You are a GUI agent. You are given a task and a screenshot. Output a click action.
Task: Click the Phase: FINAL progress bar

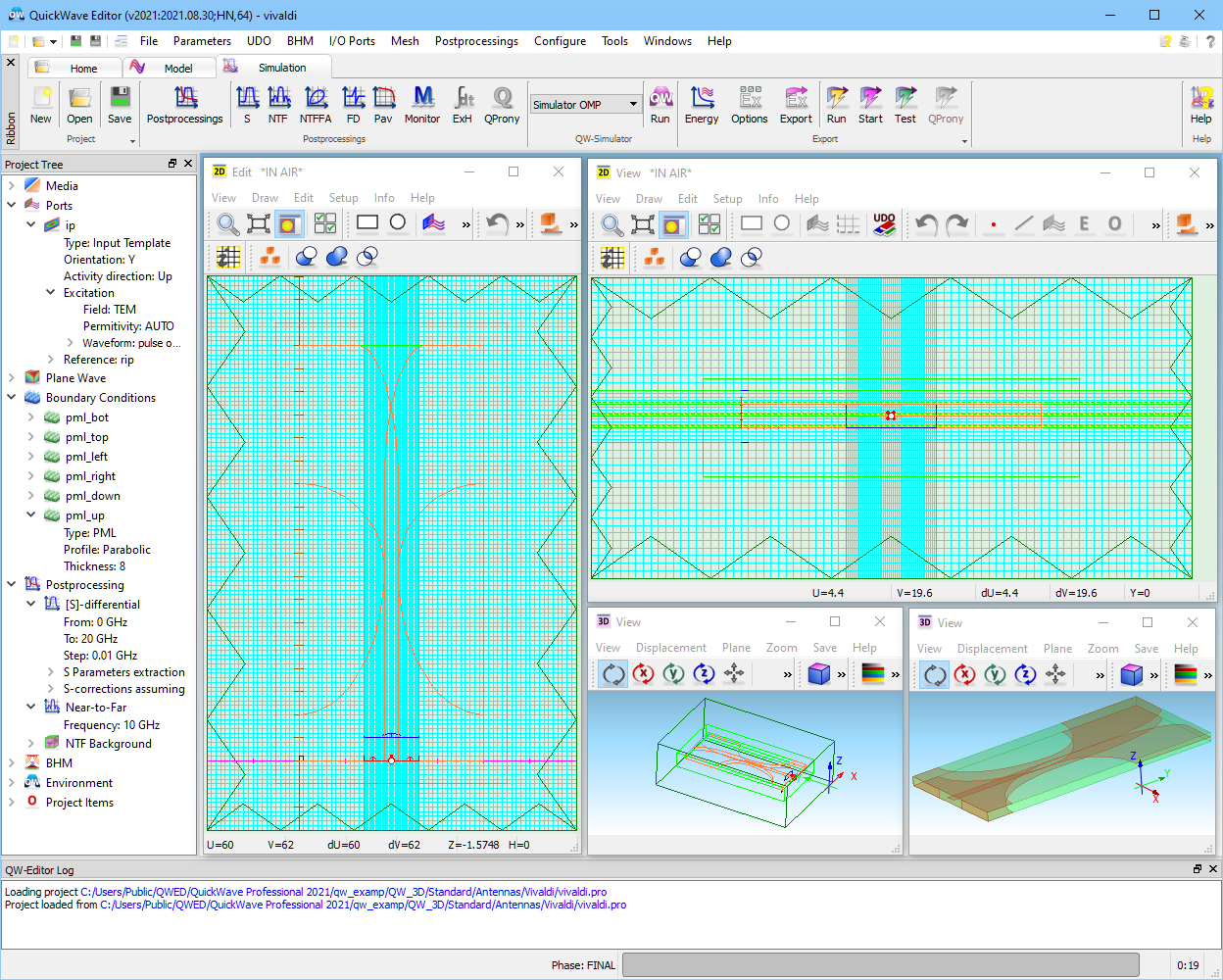tap(881, 965)
